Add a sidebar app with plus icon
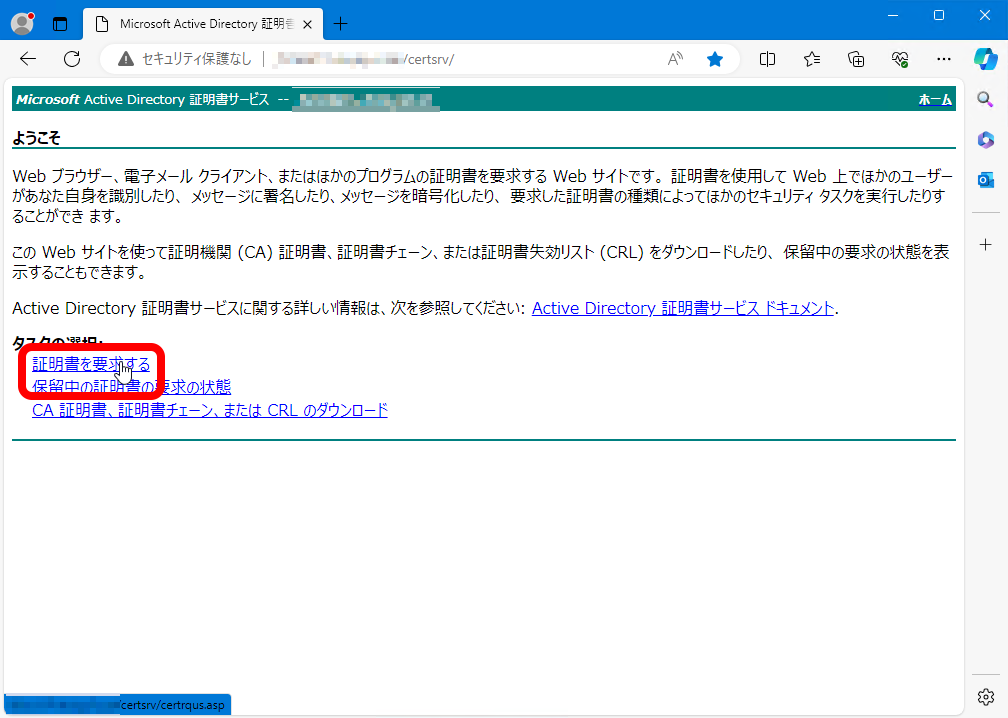Image resolution: width=1008 pixels, height=718 pixels. 986,244
